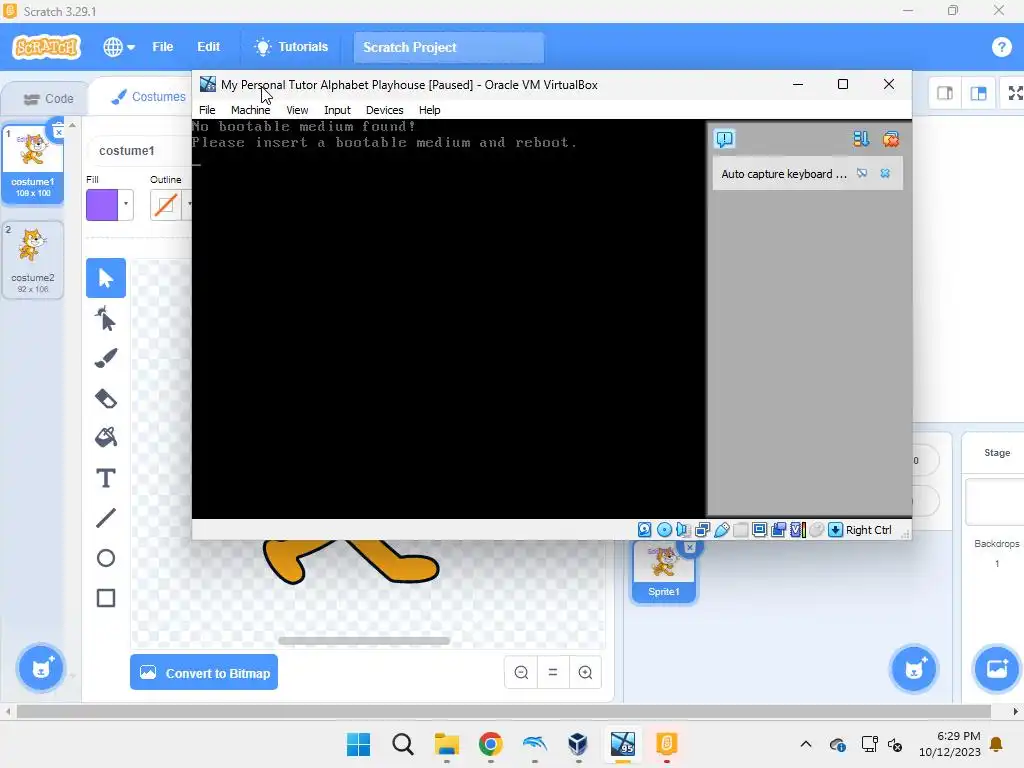Disable the Auto capture keyboard message
This screenshot has width=1024, height=768.
point(862,173)
